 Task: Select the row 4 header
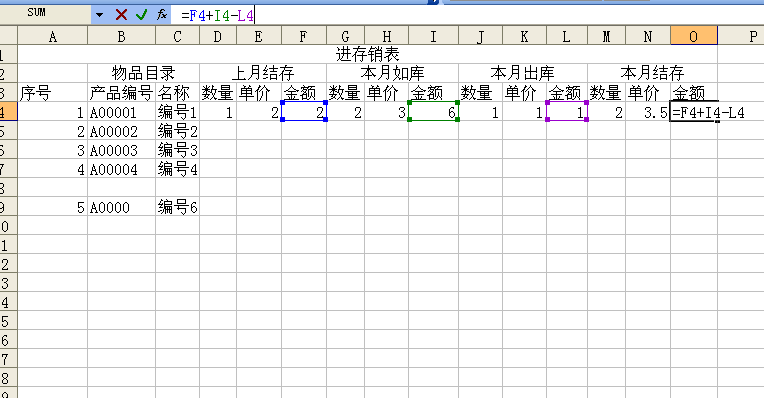[8, 112]
